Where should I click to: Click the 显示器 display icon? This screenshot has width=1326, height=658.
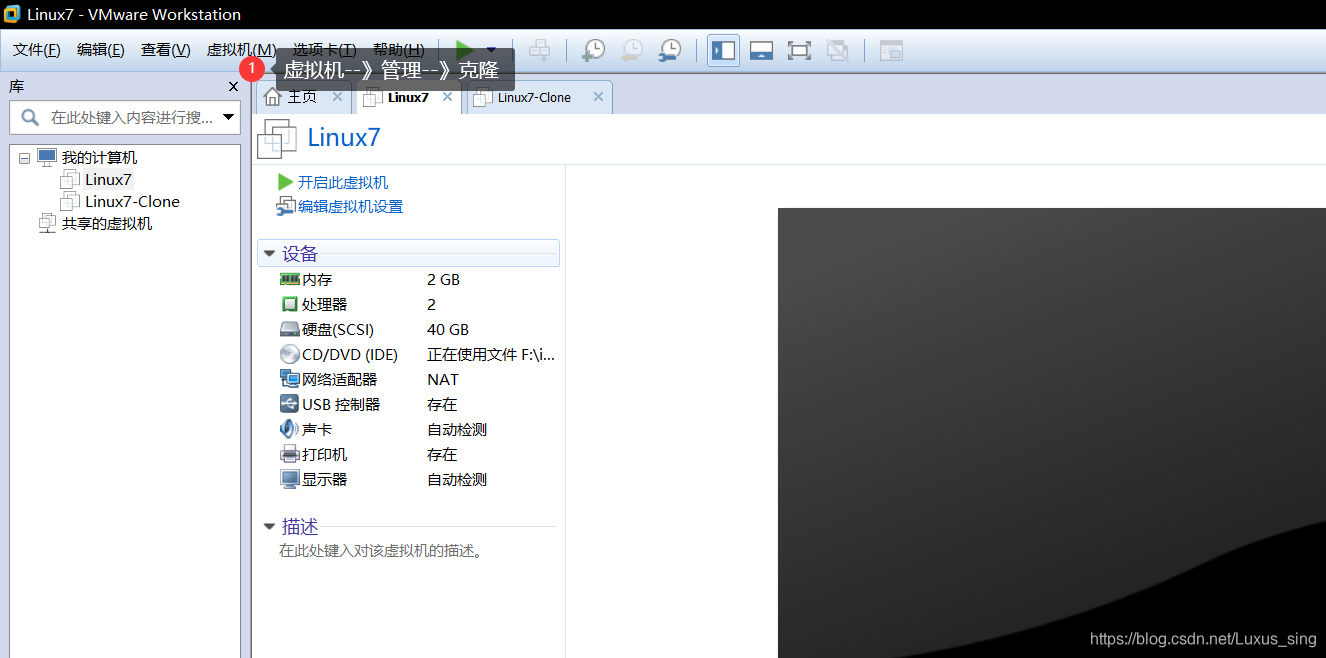[x=290, y=480]
